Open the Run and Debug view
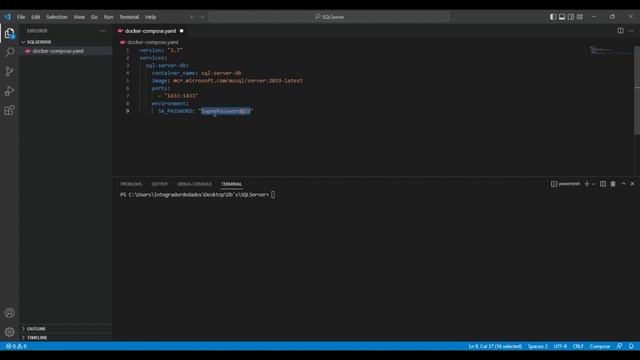 point(9,91)
